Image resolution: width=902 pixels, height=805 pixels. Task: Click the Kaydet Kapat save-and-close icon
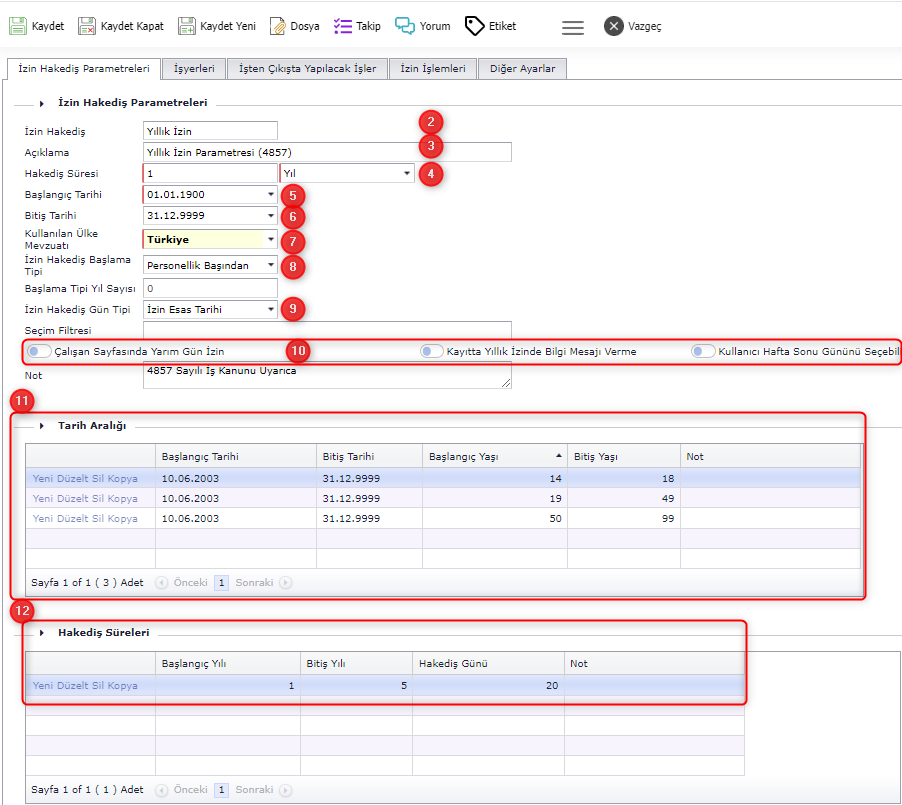(x=87, y=26)
